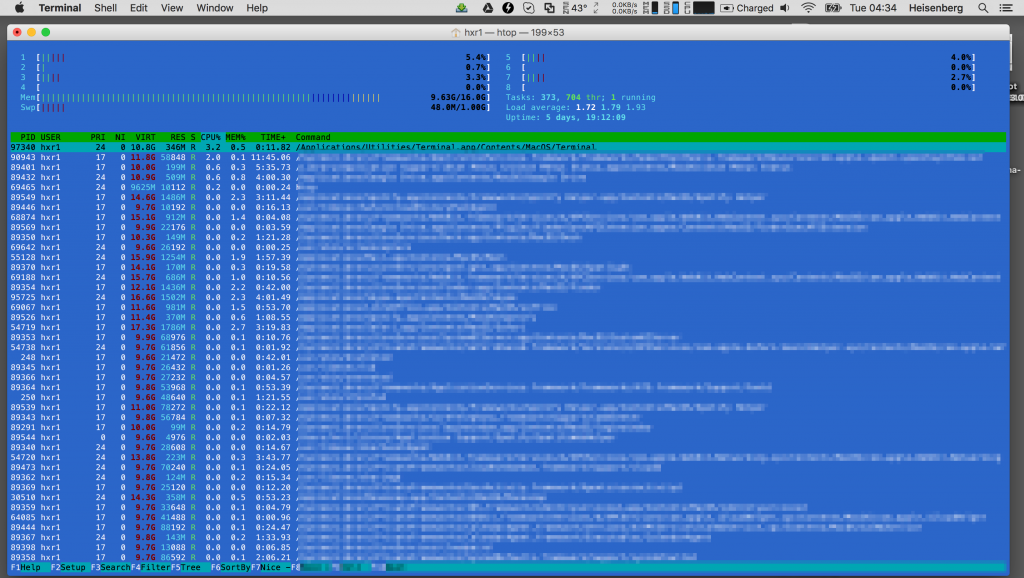
Task: Click F4 Filter in htop footer
Action: click(x=148, y=568)
